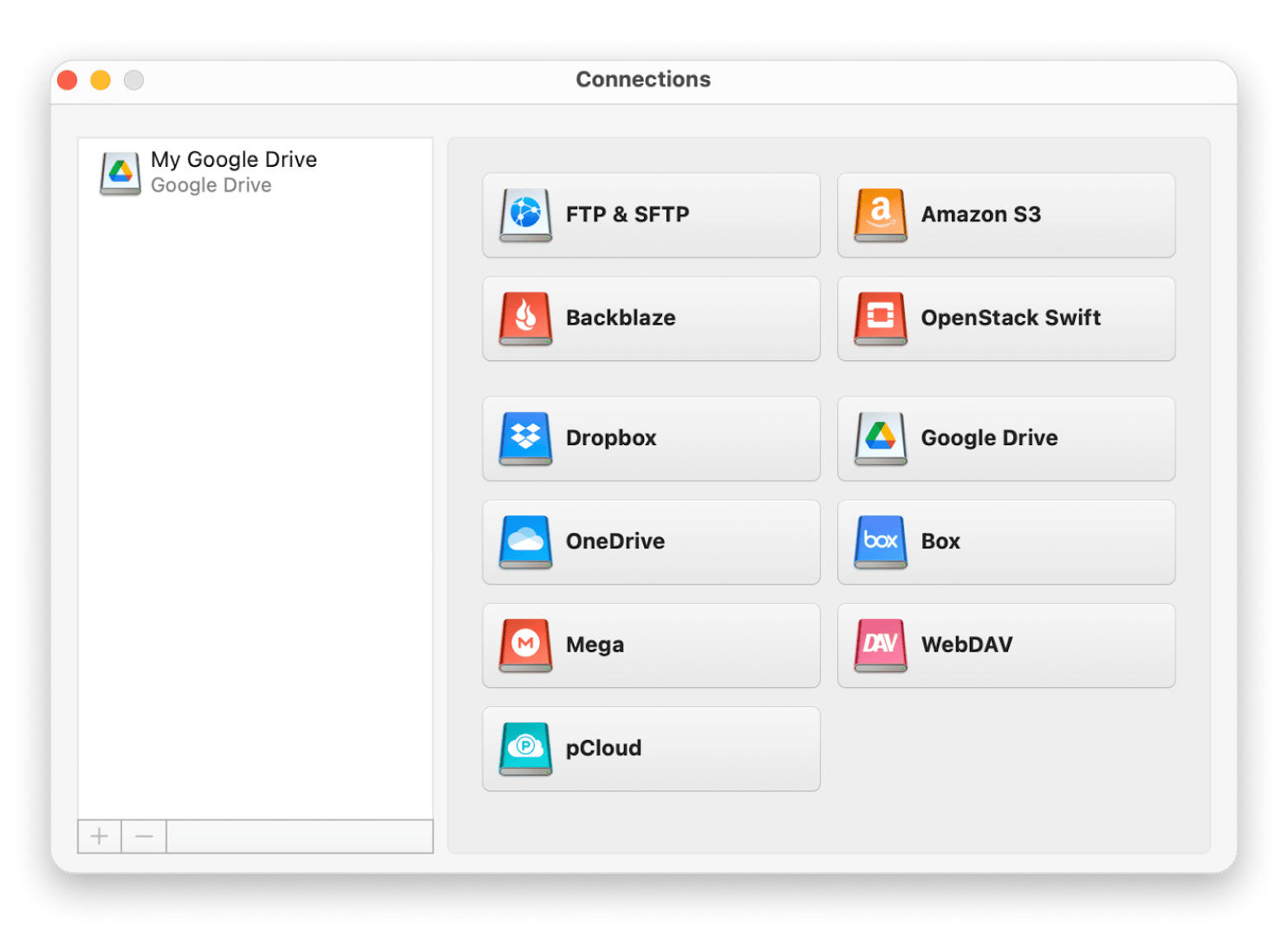Click the OpenStack Swift red drive icon
1288x940 pixels.
(x=880, y=318)
